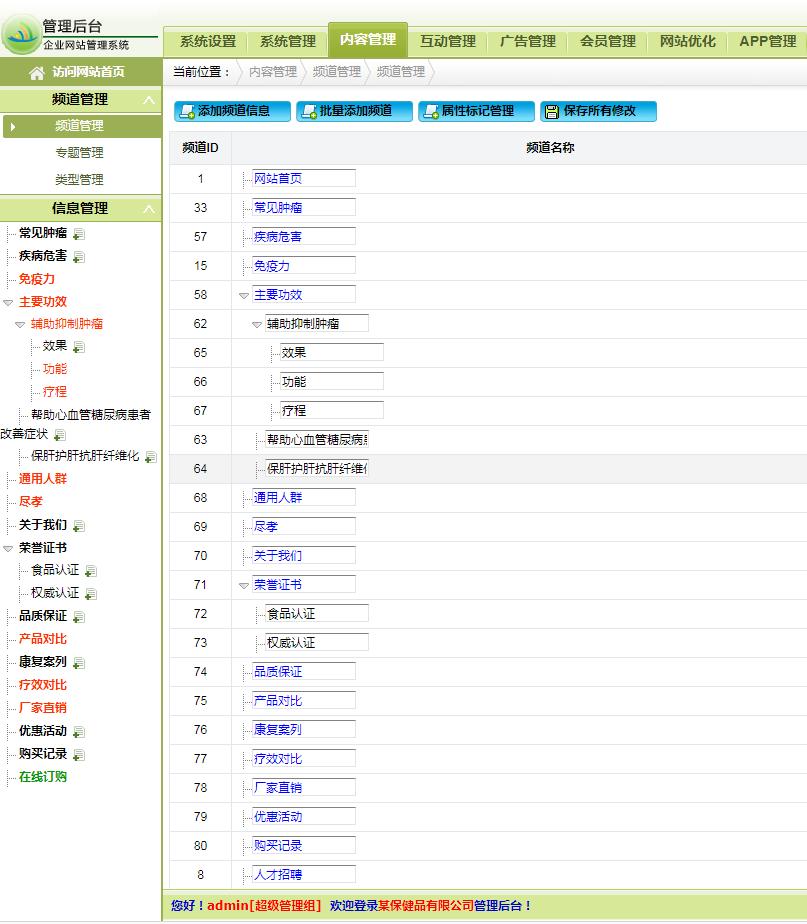Screen dimensions: 807x924
Task: Switch to the 会员管理 tab
Action: (607, 41)
